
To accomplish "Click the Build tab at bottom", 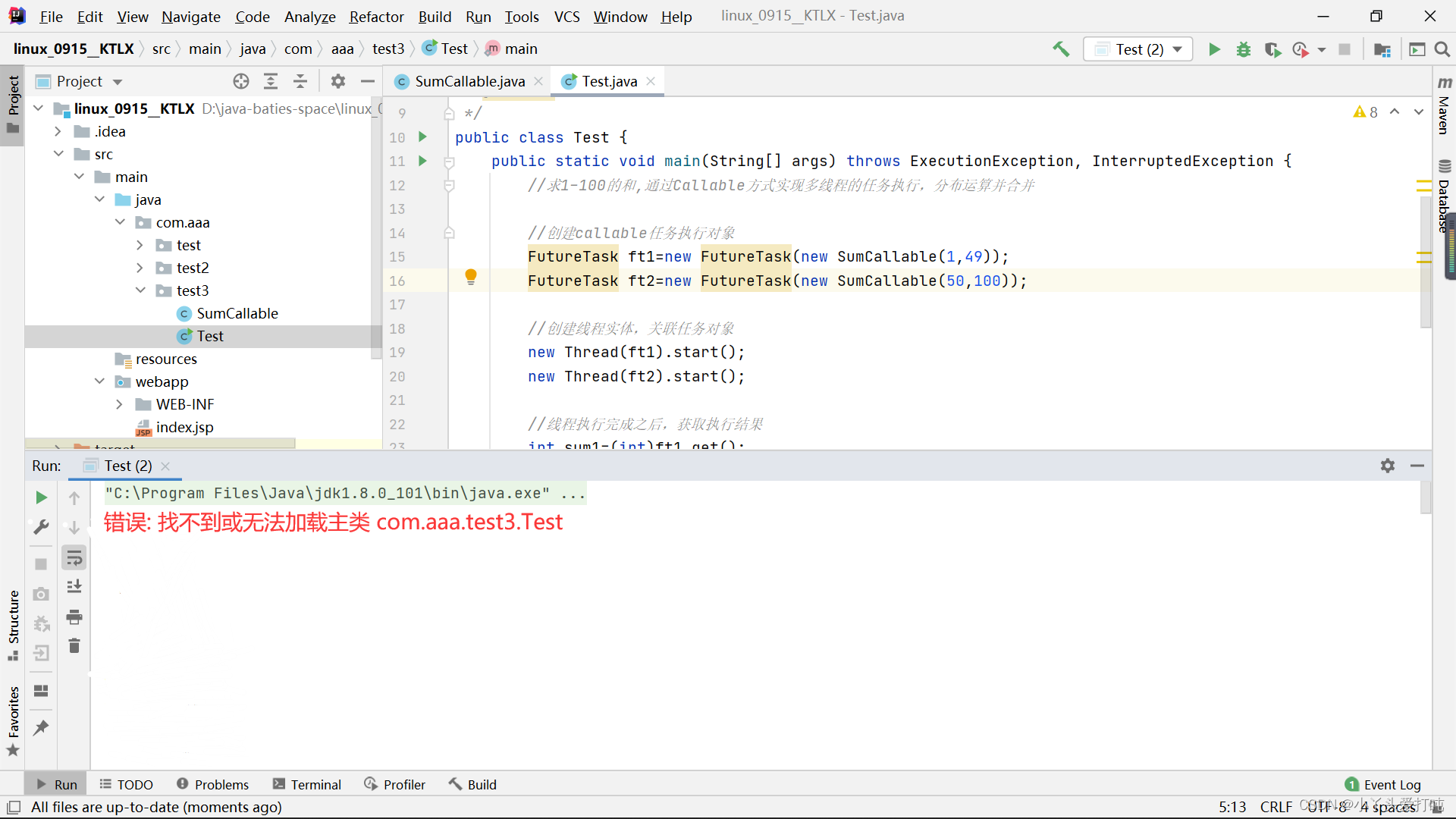I will 481,784.
